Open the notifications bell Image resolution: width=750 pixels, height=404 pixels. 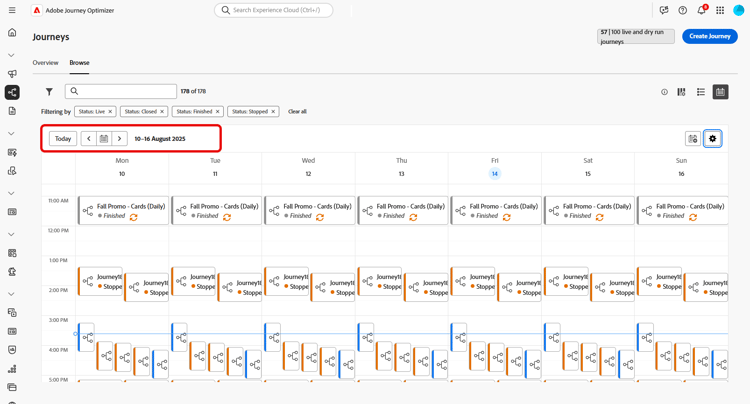(701, 10)
